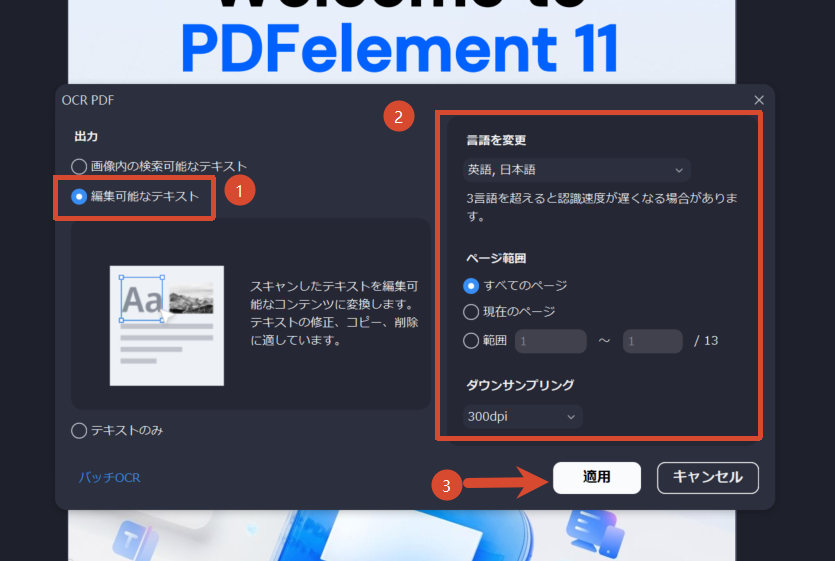Click the 出力 heading
This screenshot has height=561, width=835.
click(86, 136)
